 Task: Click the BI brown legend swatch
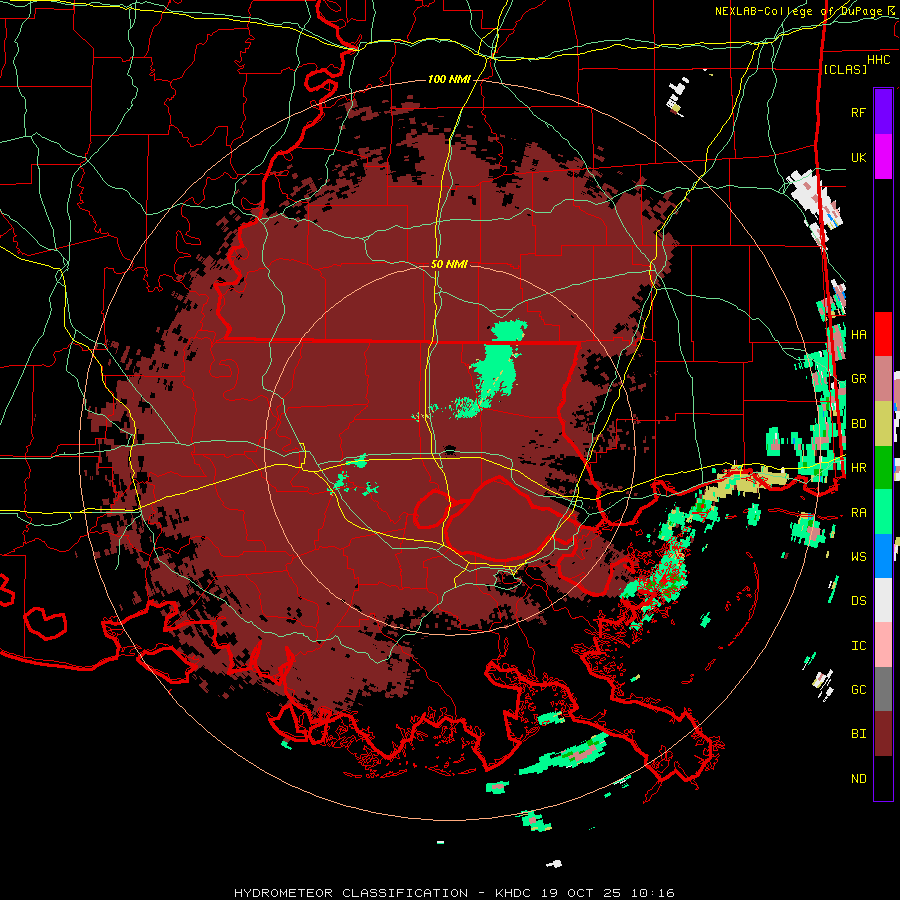883,734
